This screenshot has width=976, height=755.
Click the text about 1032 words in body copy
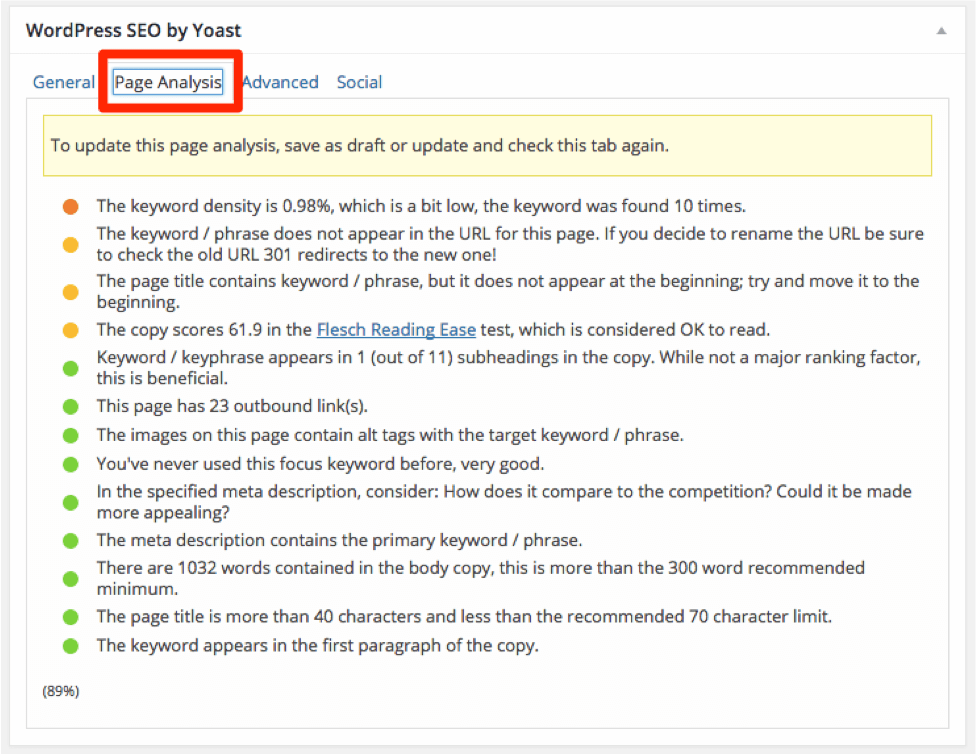481,578
